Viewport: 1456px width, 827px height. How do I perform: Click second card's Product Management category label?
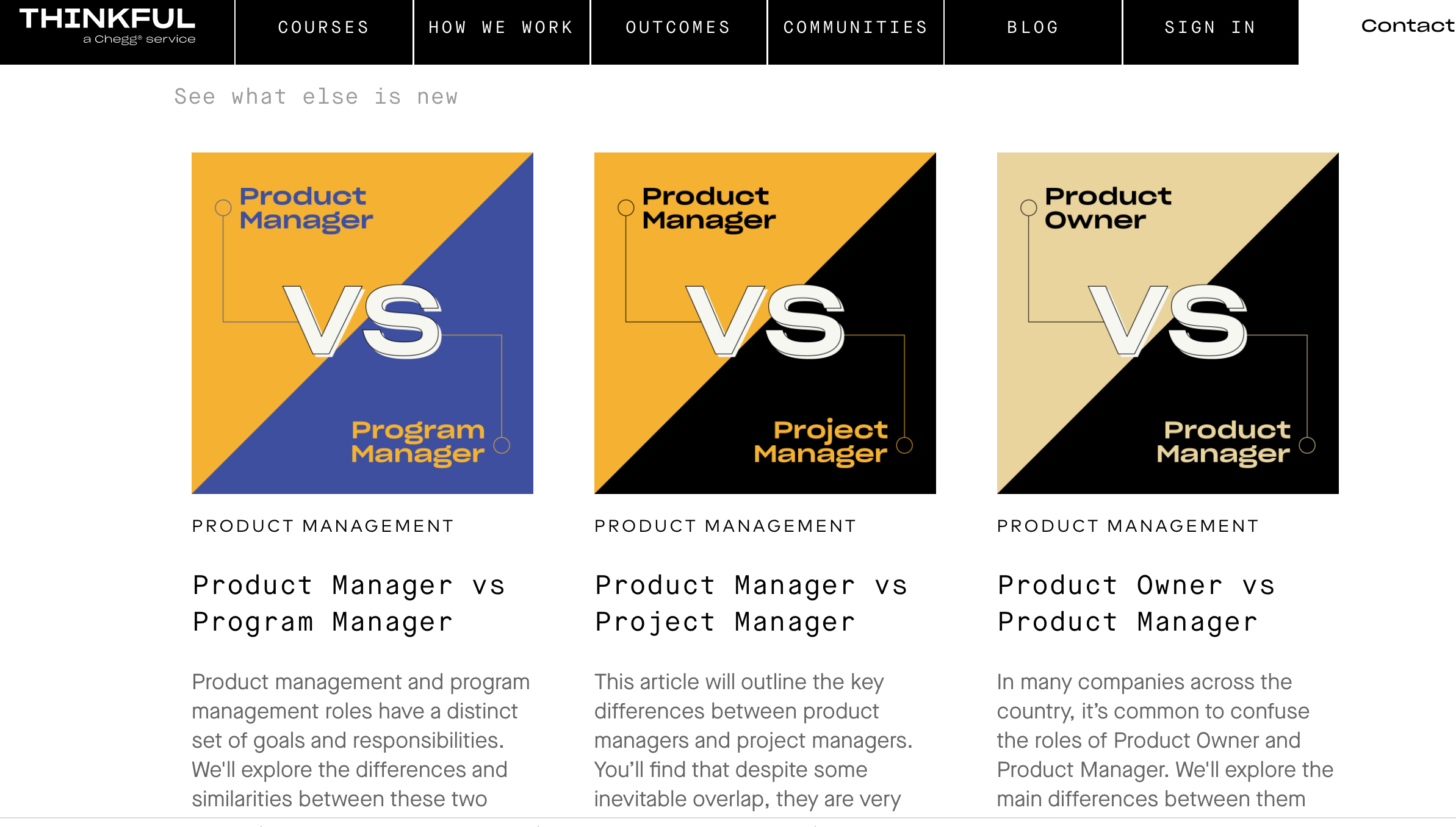pyautogui.click(x=726, y=526)
